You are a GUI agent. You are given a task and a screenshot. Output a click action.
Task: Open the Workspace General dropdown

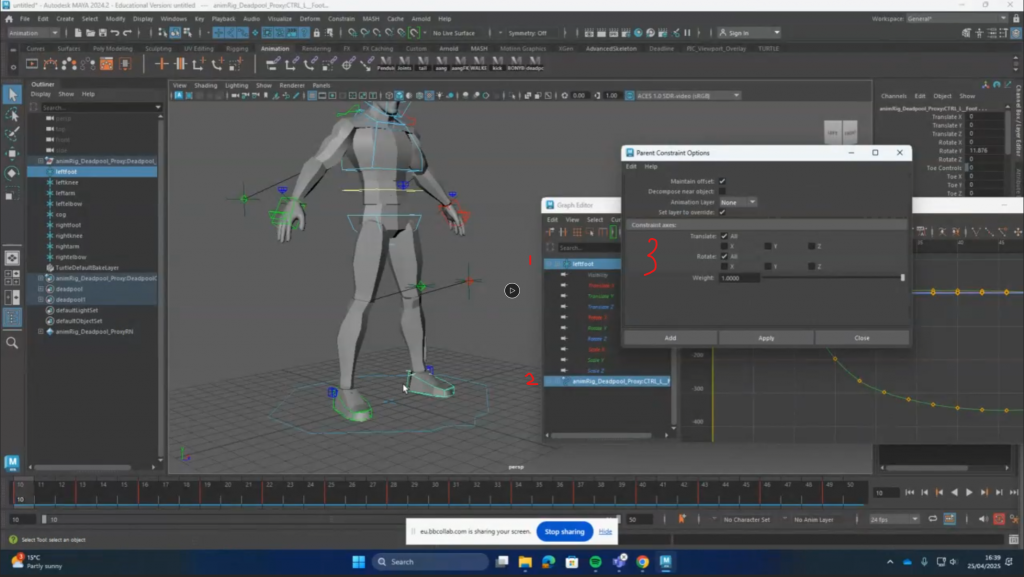click(x=957, y=19)
